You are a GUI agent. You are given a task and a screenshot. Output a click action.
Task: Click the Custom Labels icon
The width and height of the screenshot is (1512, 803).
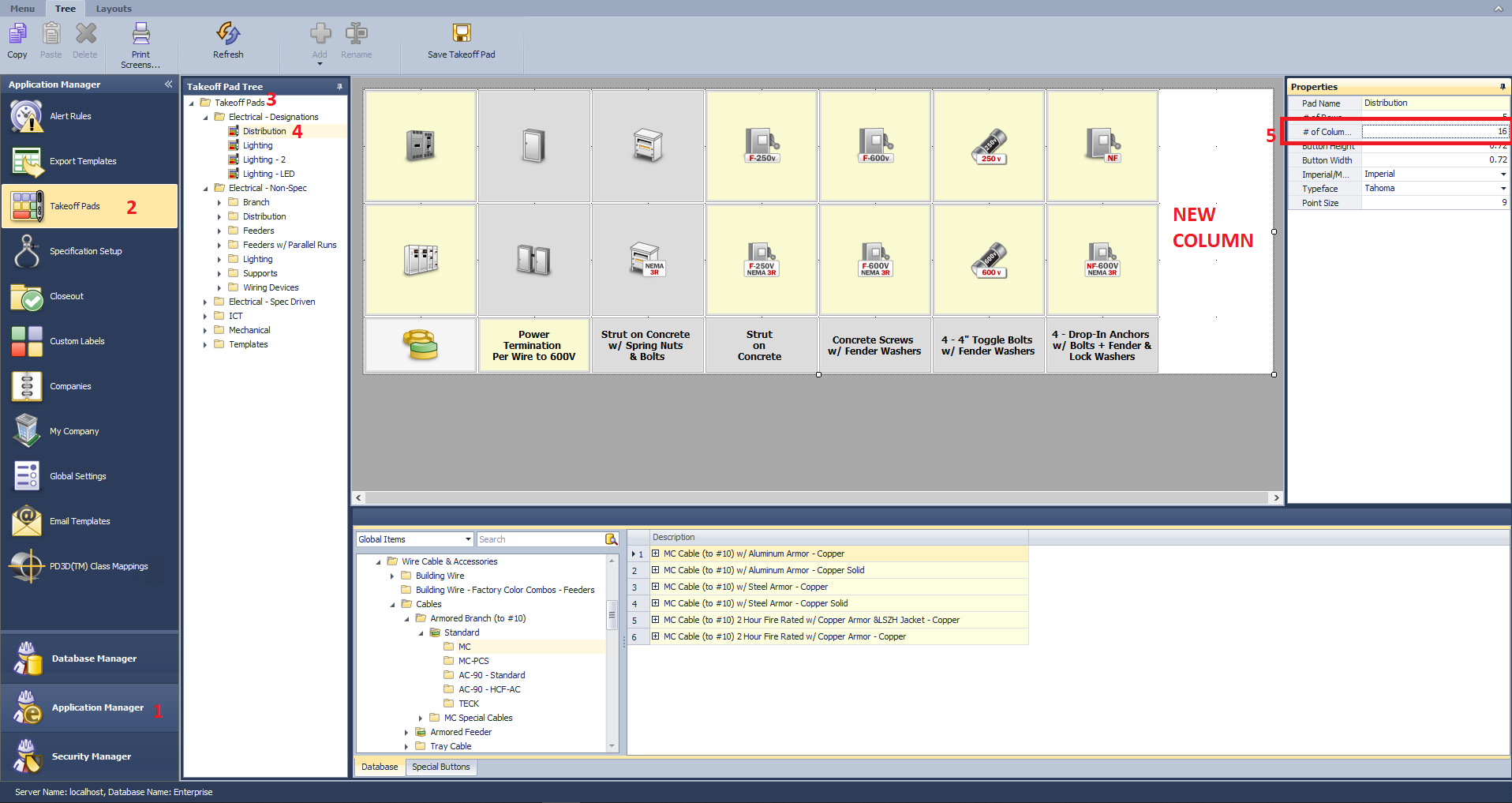(x=77, y=340)
